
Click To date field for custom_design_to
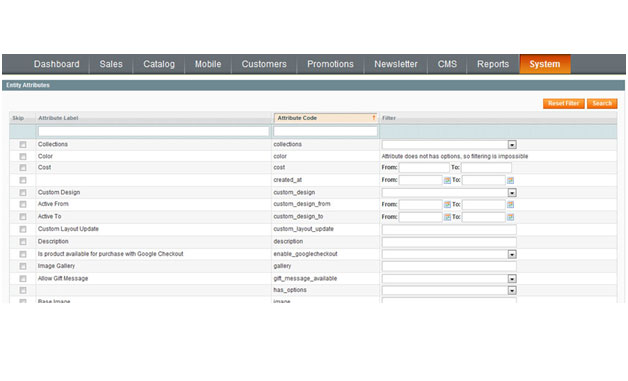tap(484, 217)
